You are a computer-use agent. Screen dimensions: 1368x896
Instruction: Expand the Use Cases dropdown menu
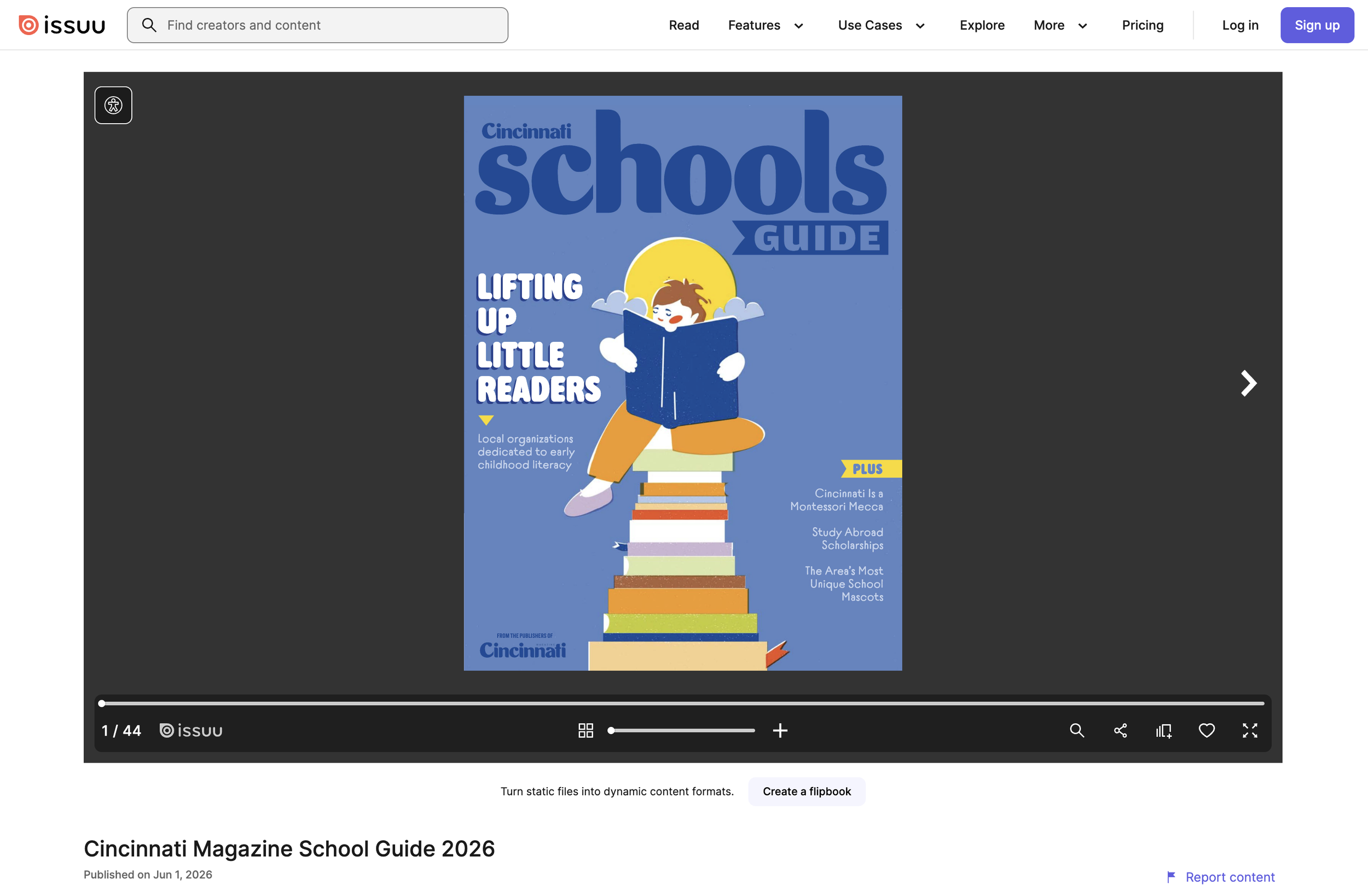[881, 25]
